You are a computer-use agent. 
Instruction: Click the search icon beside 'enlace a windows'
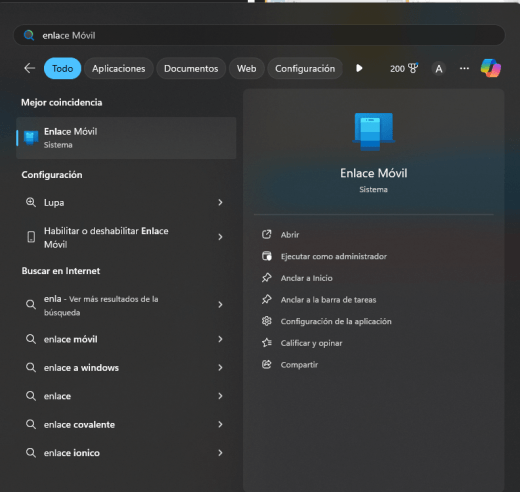(31, 368)
